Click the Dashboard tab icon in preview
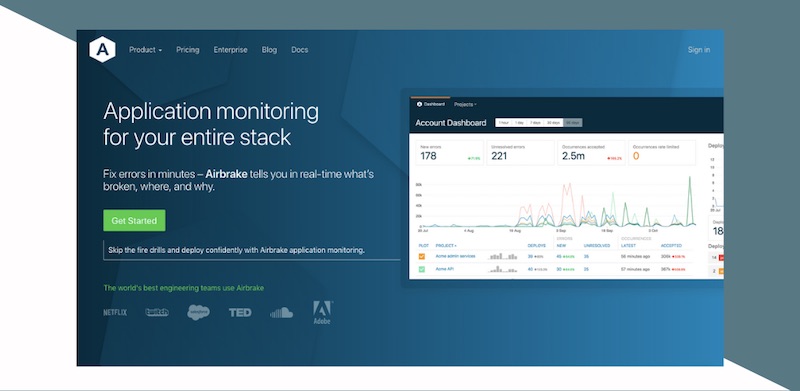This screenshot has width=800, height=391. (419, 104)
